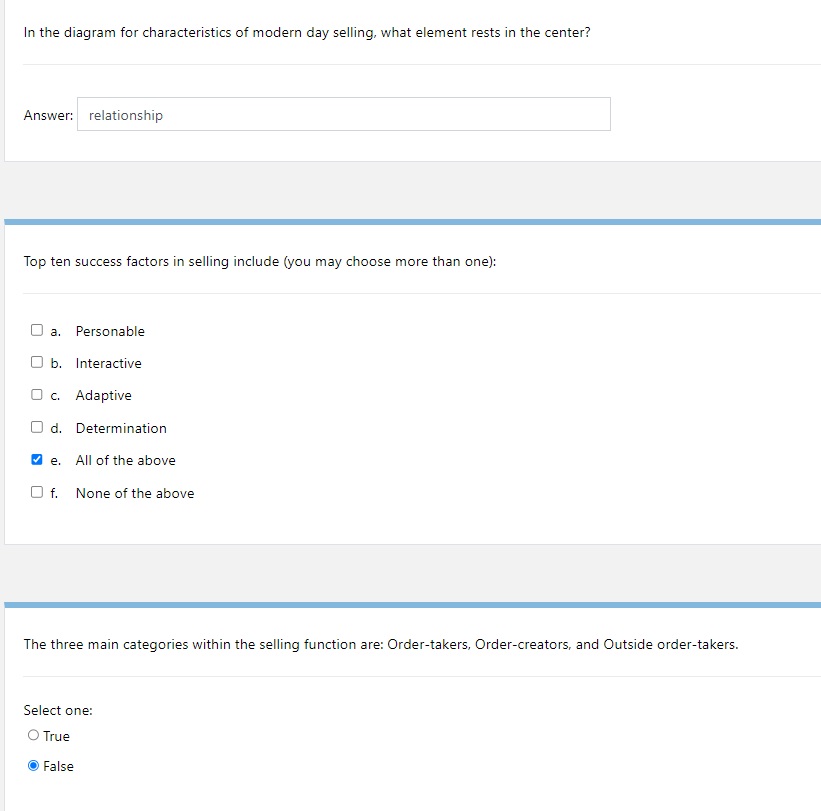
Task: Click the 'Answer:' label beside the text field
Action: pyautogui.click(x=48, y=115)
